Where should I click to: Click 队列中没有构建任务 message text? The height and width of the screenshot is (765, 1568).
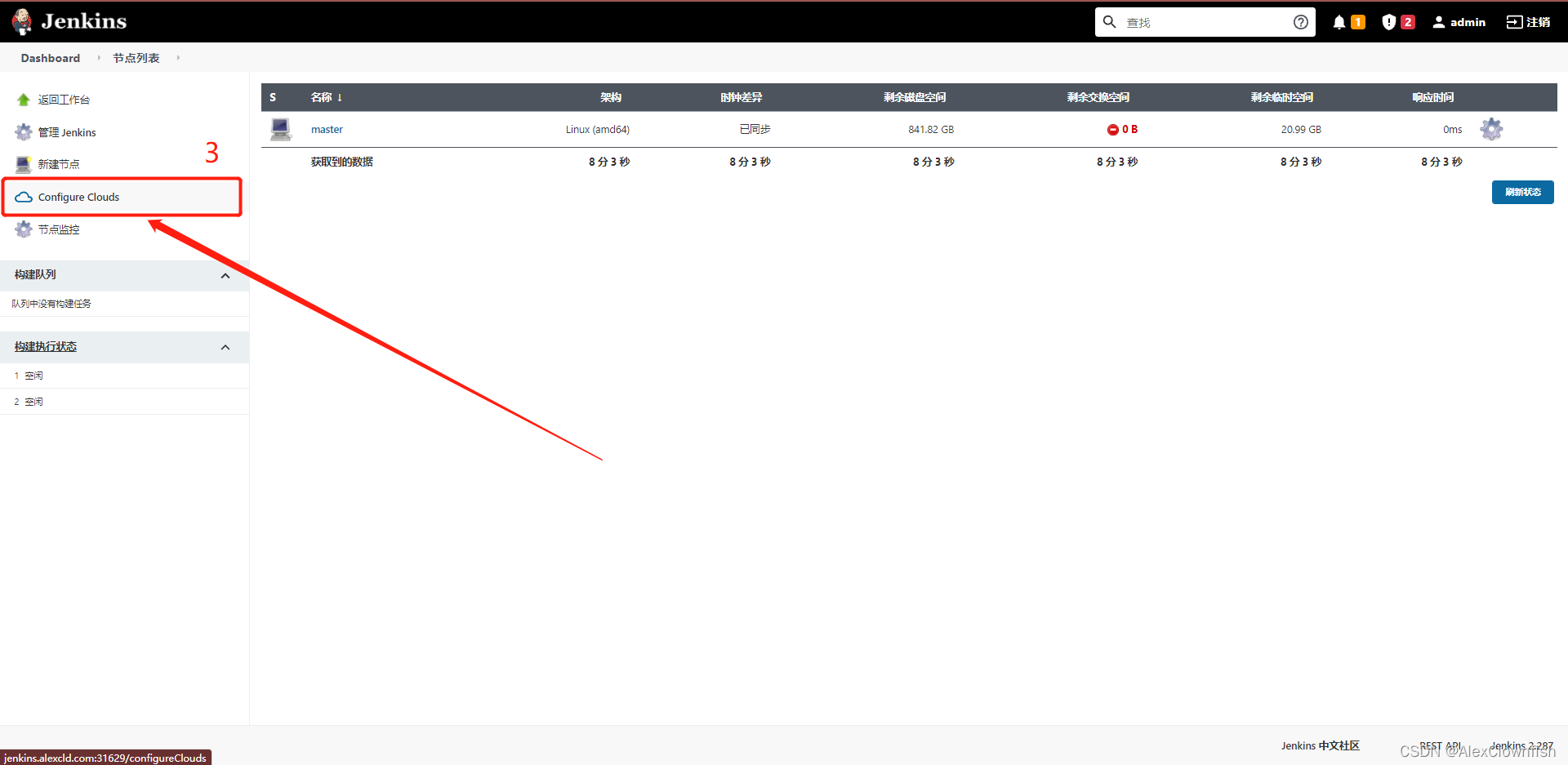tap(51, 304)
